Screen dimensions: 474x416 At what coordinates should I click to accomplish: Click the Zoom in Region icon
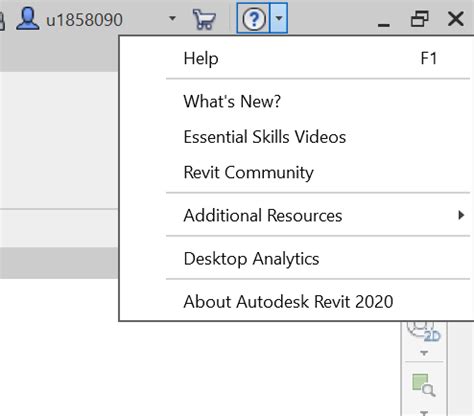(424, 385)
